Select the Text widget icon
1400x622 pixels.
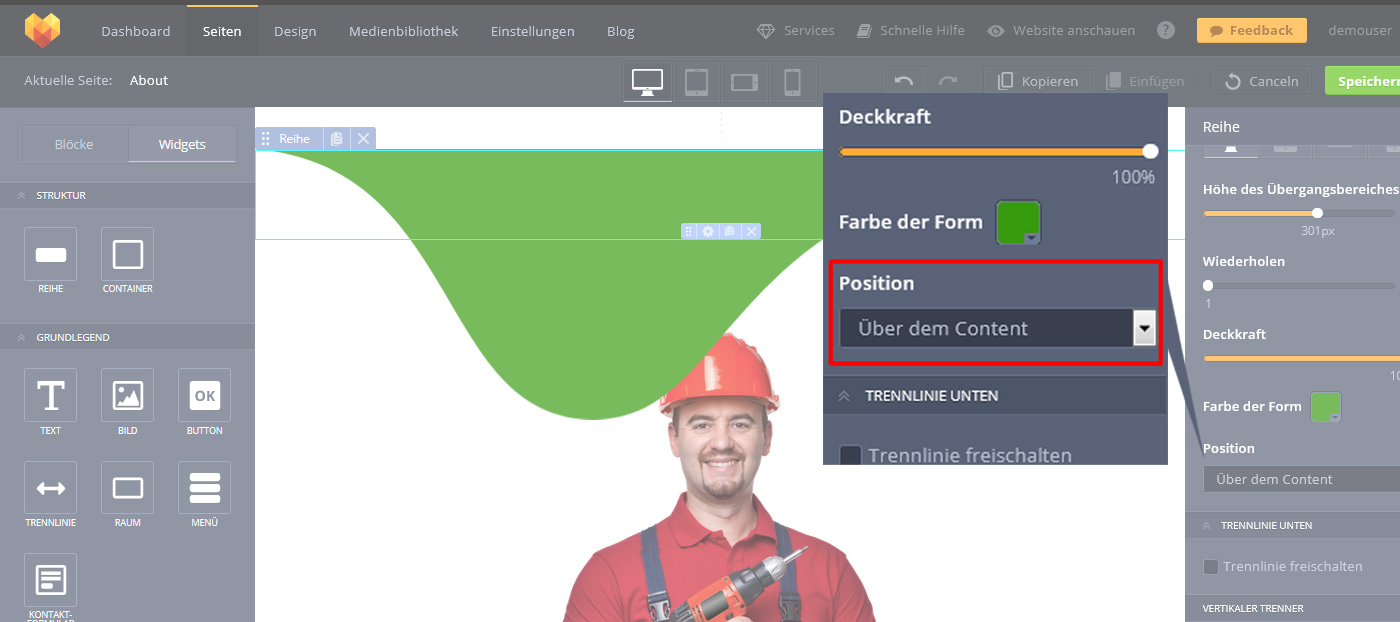(50, 395)
